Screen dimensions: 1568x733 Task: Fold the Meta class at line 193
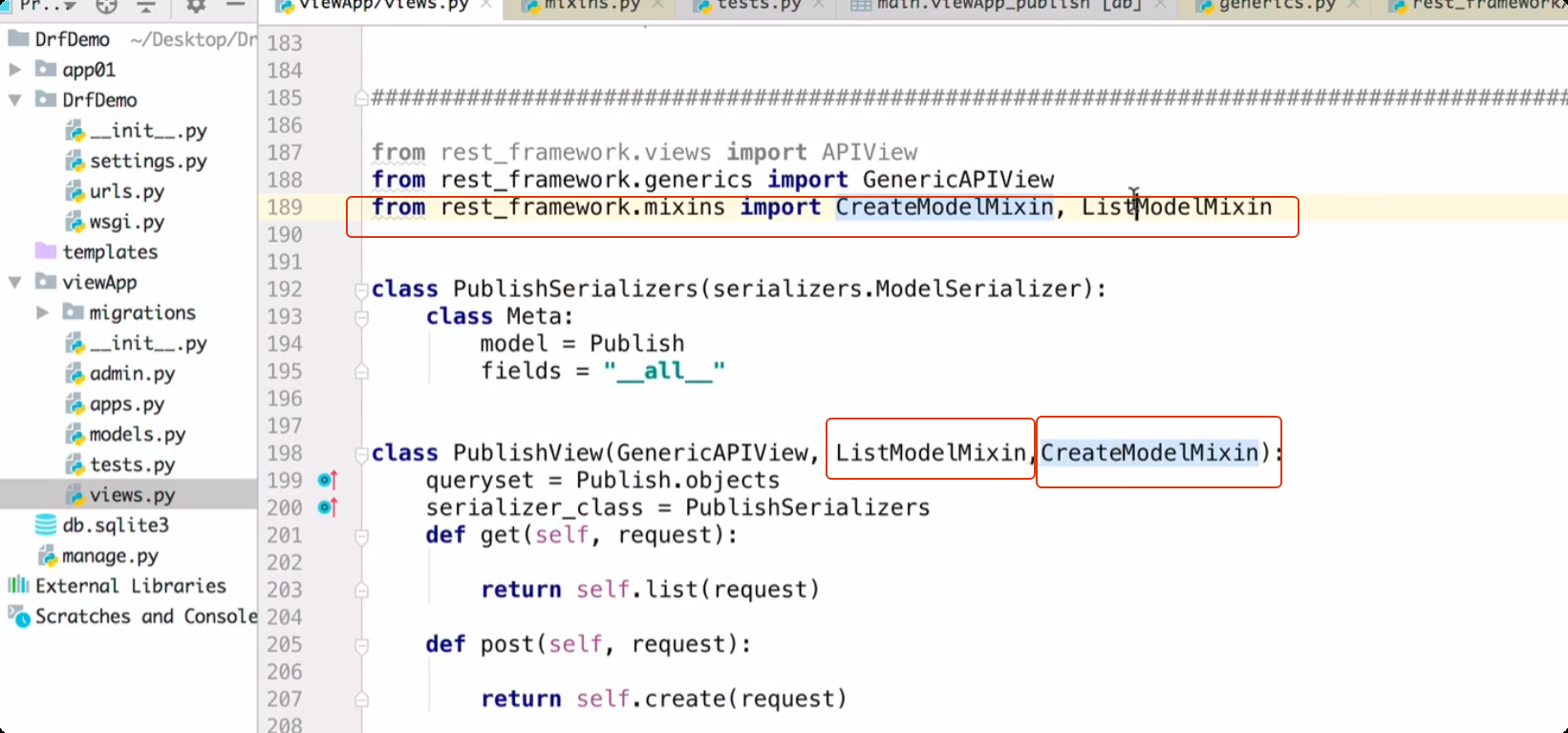362,317
